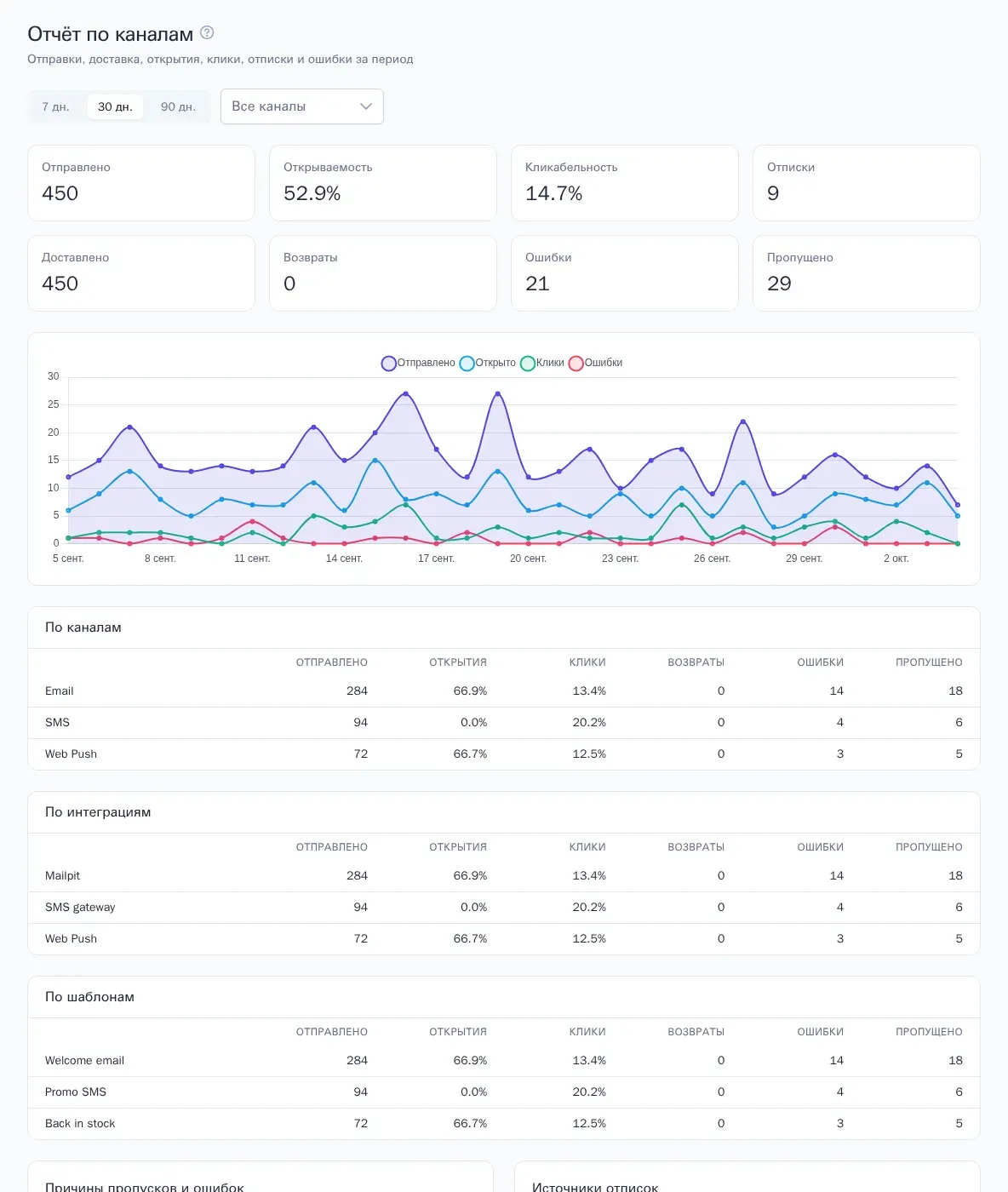This screenshot has height=1192, width=1008.
Task: Click Ошибки column header in По каналам
Action: point(821,662)
